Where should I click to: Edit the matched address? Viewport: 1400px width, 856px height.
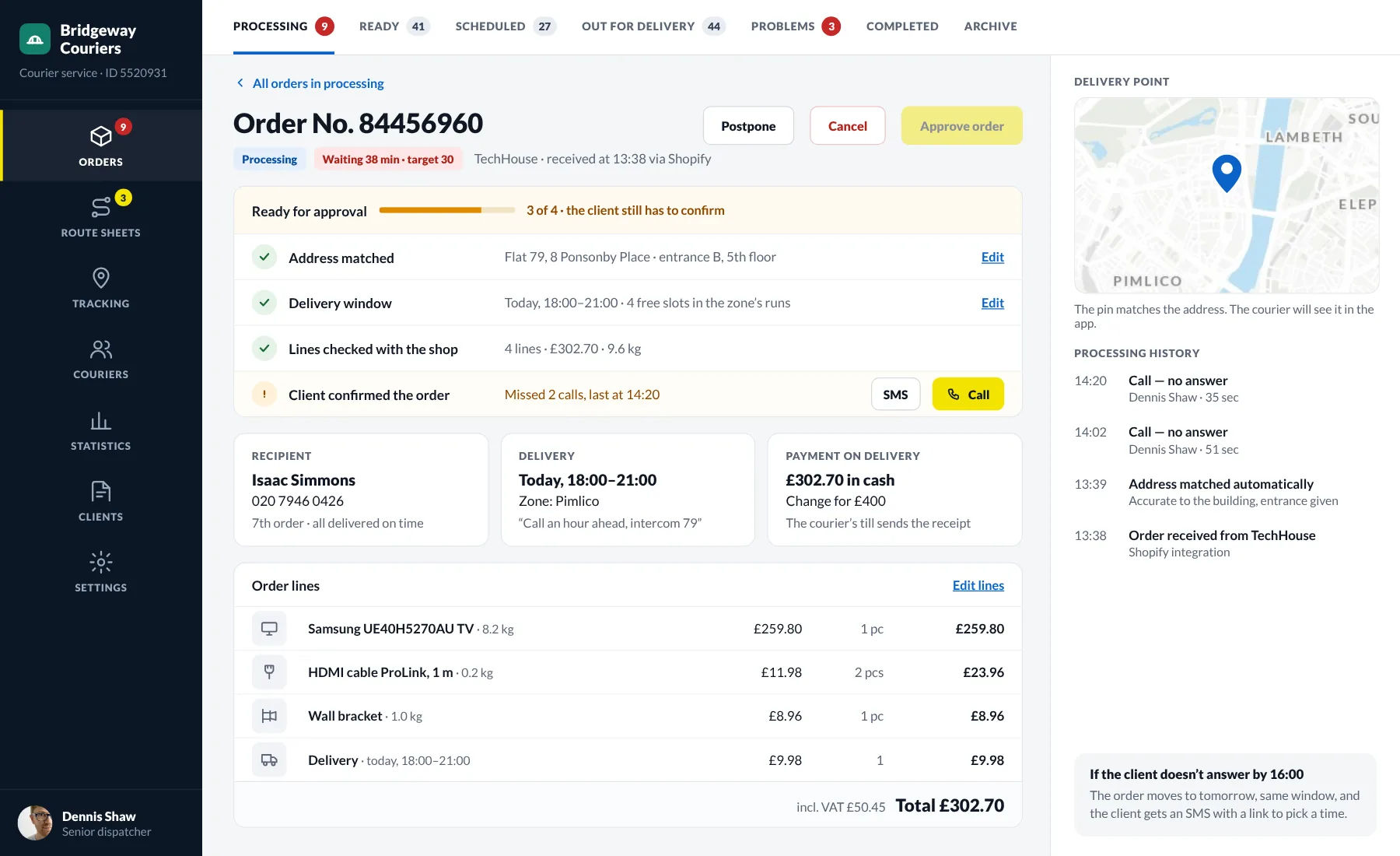(x=992, y=257)
